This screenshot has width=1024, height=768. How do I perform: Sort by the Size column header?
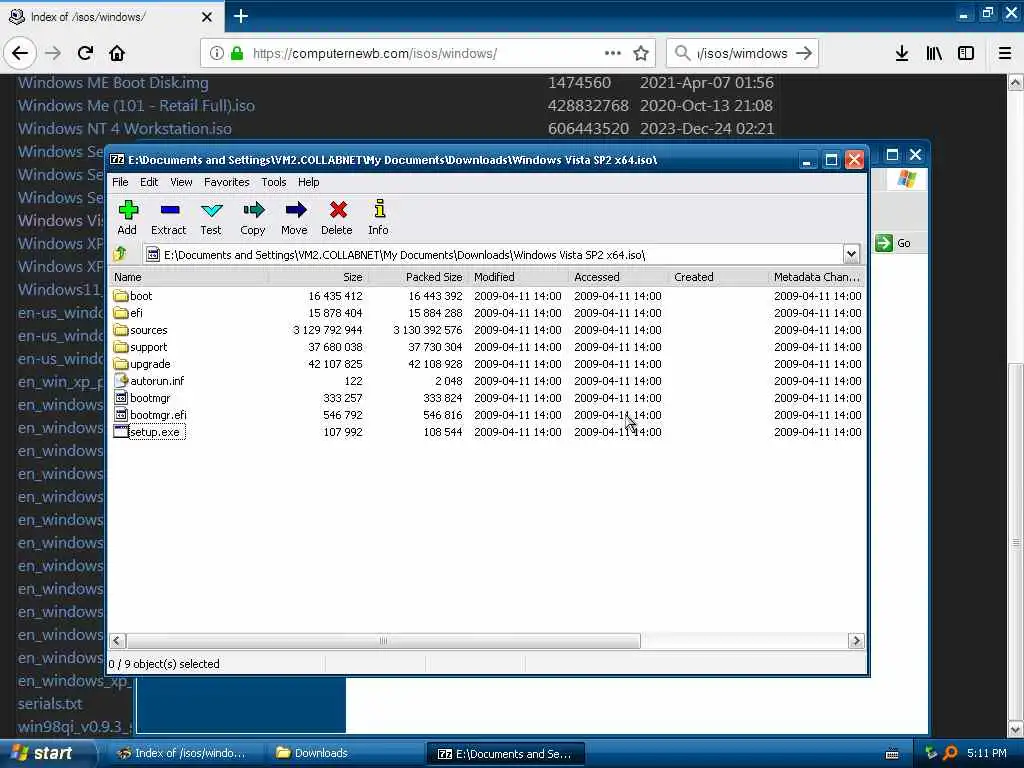[318, 277]
